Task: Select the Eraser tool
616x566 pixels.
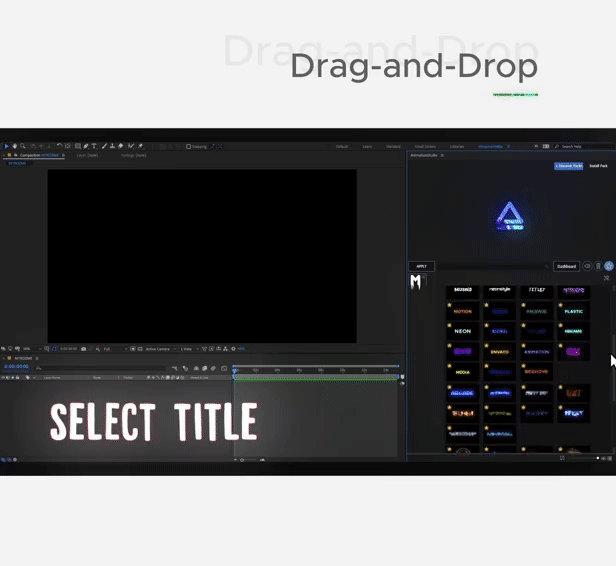Action: click(x=121, y=146)
